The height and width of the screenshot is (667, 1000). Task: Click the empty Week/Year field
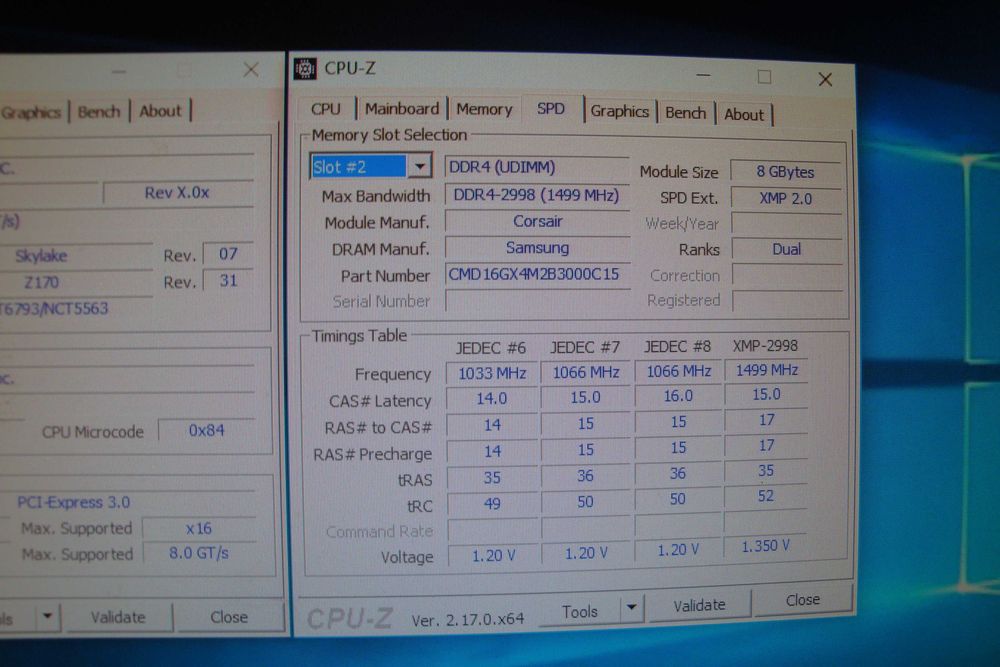[x=786, y=224]
